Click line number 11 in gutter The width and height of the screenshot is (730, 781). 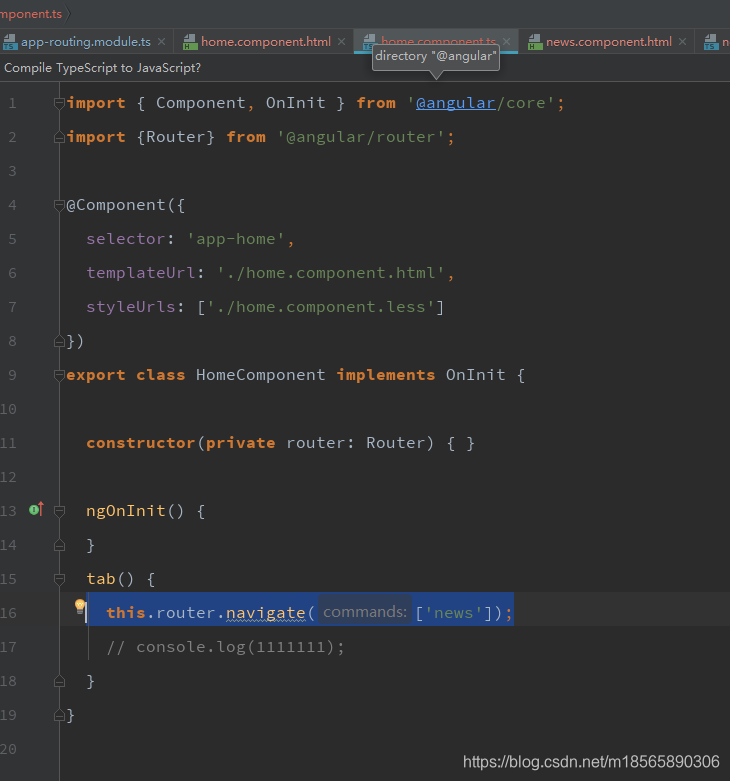(8, 443)
